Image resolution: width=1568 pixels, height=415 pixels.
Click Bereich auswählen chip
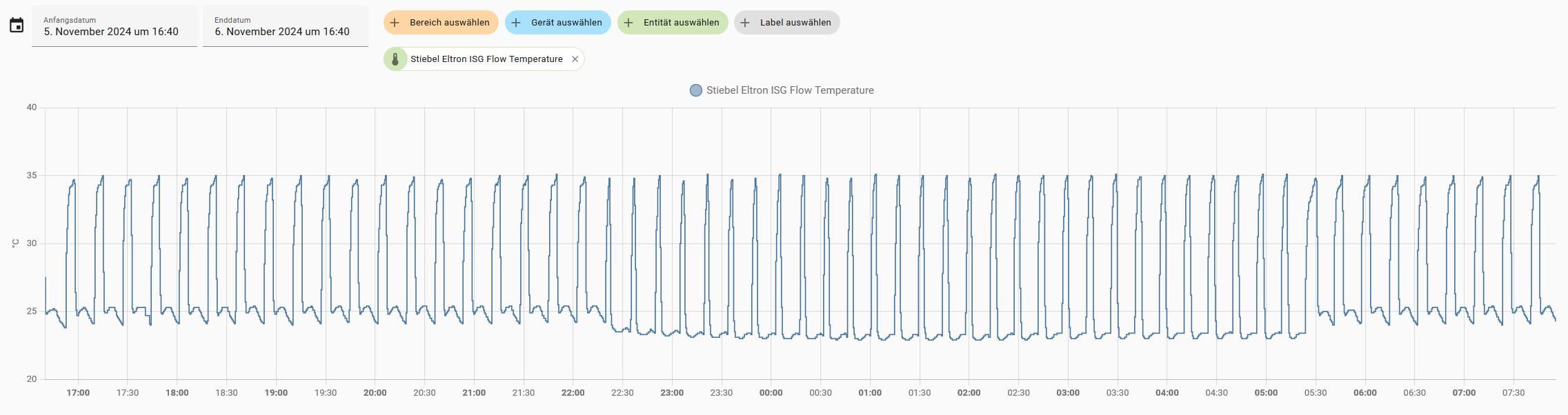[x=441, y=23]
